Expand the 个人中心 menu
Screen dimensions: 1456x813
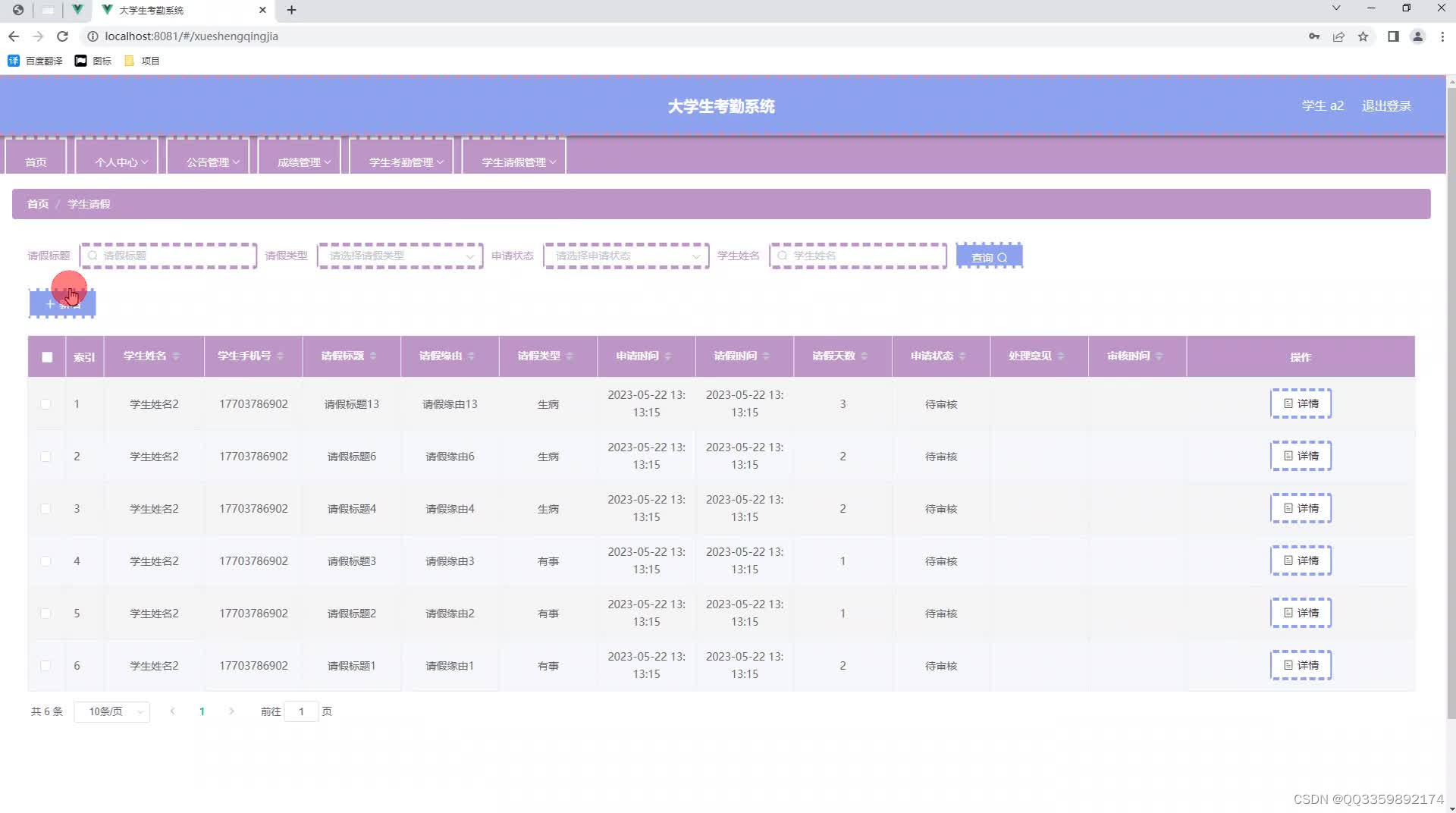click(x=116, y=157)
